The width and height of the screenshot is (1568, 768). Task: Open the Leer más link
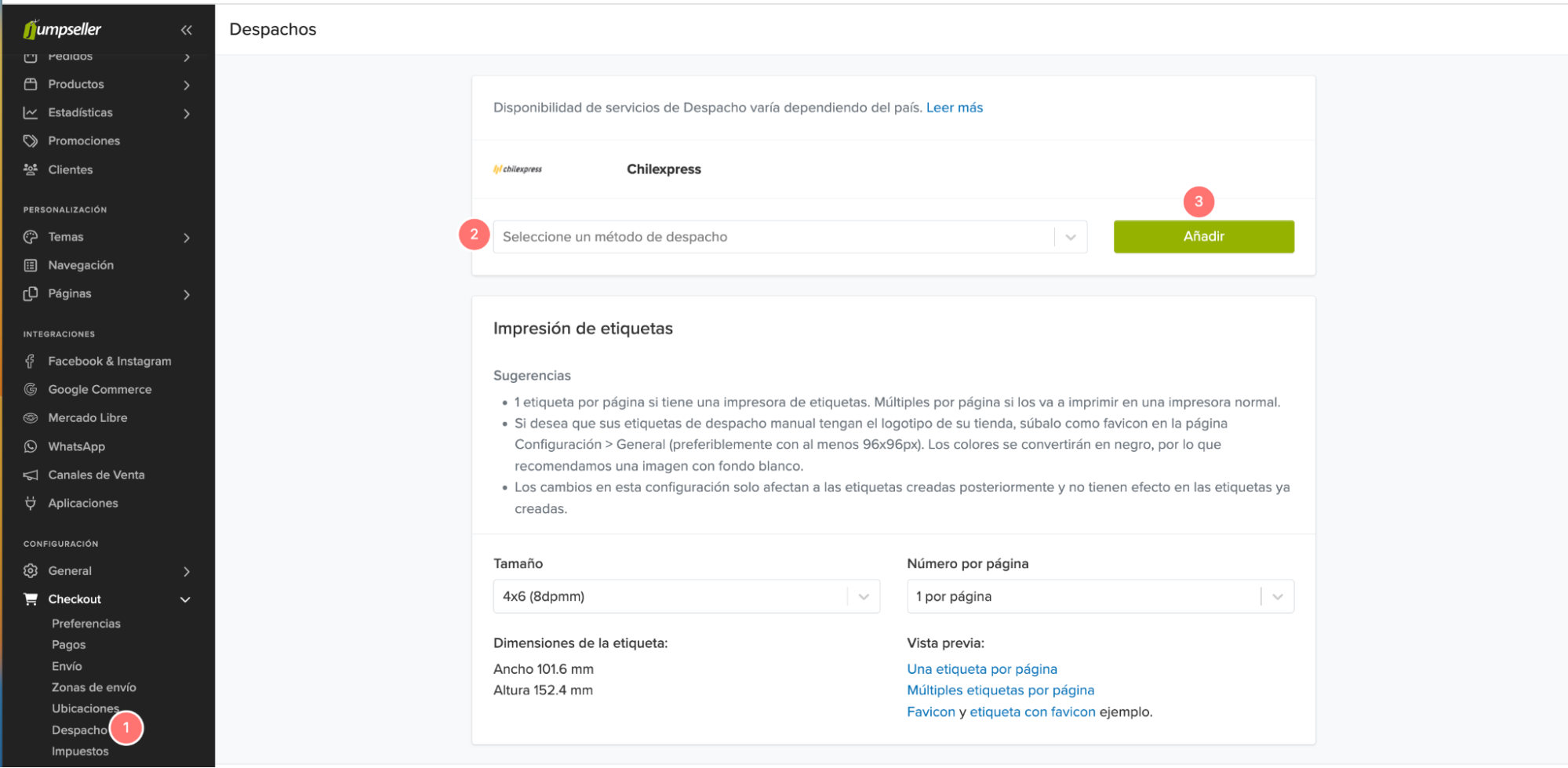pos(954,107)
